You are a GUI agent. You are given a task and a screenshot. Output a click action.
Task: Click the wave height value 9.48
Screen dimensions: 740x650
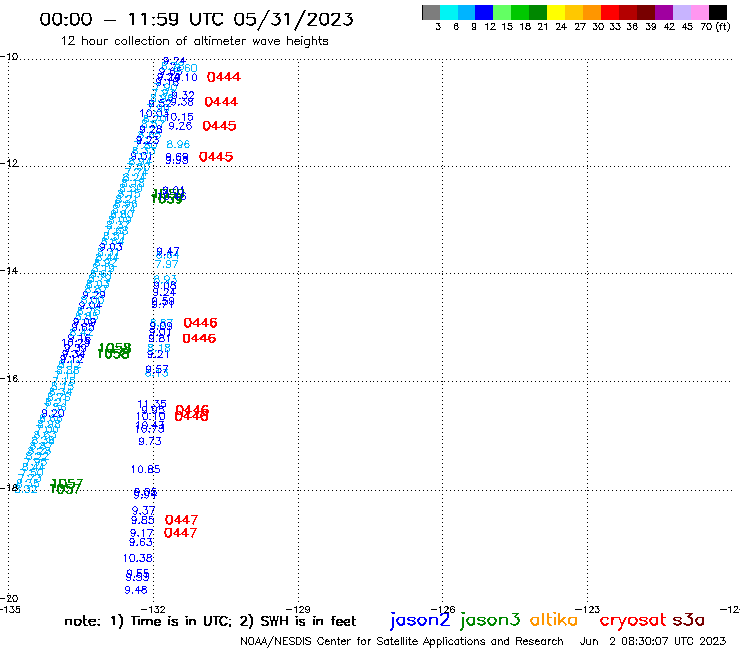coord(136,590)
